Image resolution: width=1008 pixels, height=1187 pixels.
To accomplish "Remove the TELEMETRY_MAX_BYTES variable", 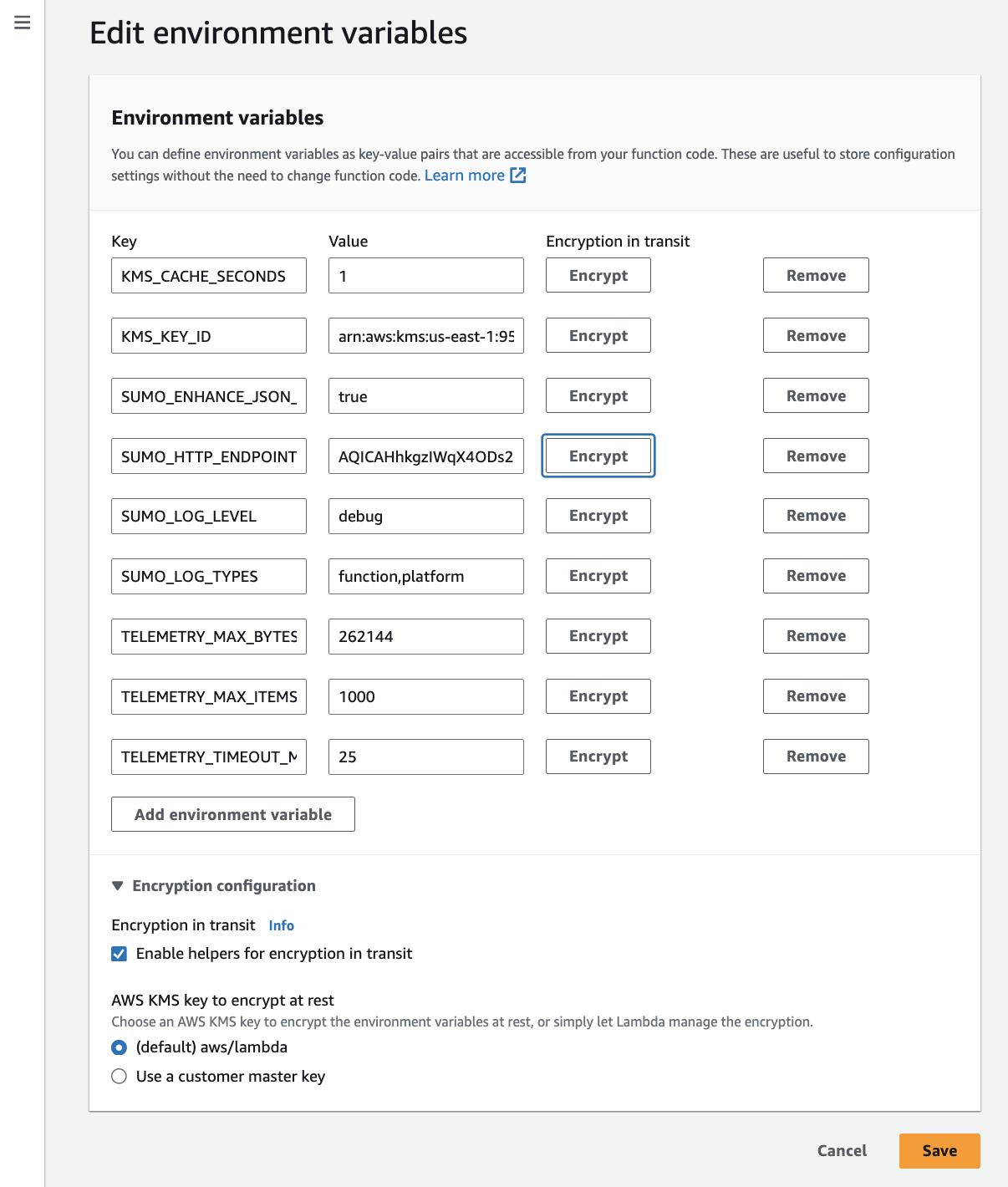I will pos(815,635).
